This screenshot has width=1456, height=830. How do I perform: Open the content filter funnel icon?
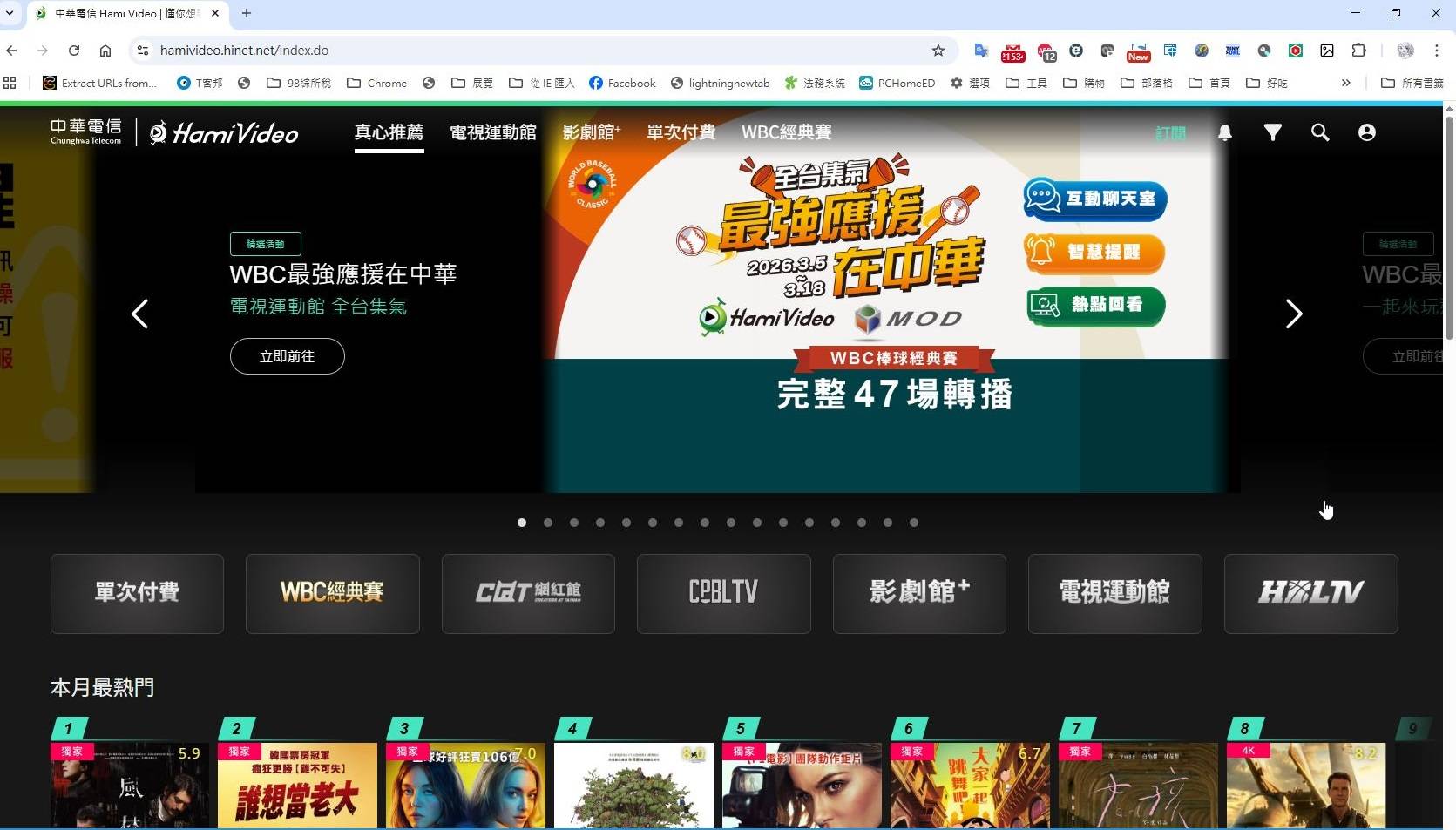tap(1273, 132)
